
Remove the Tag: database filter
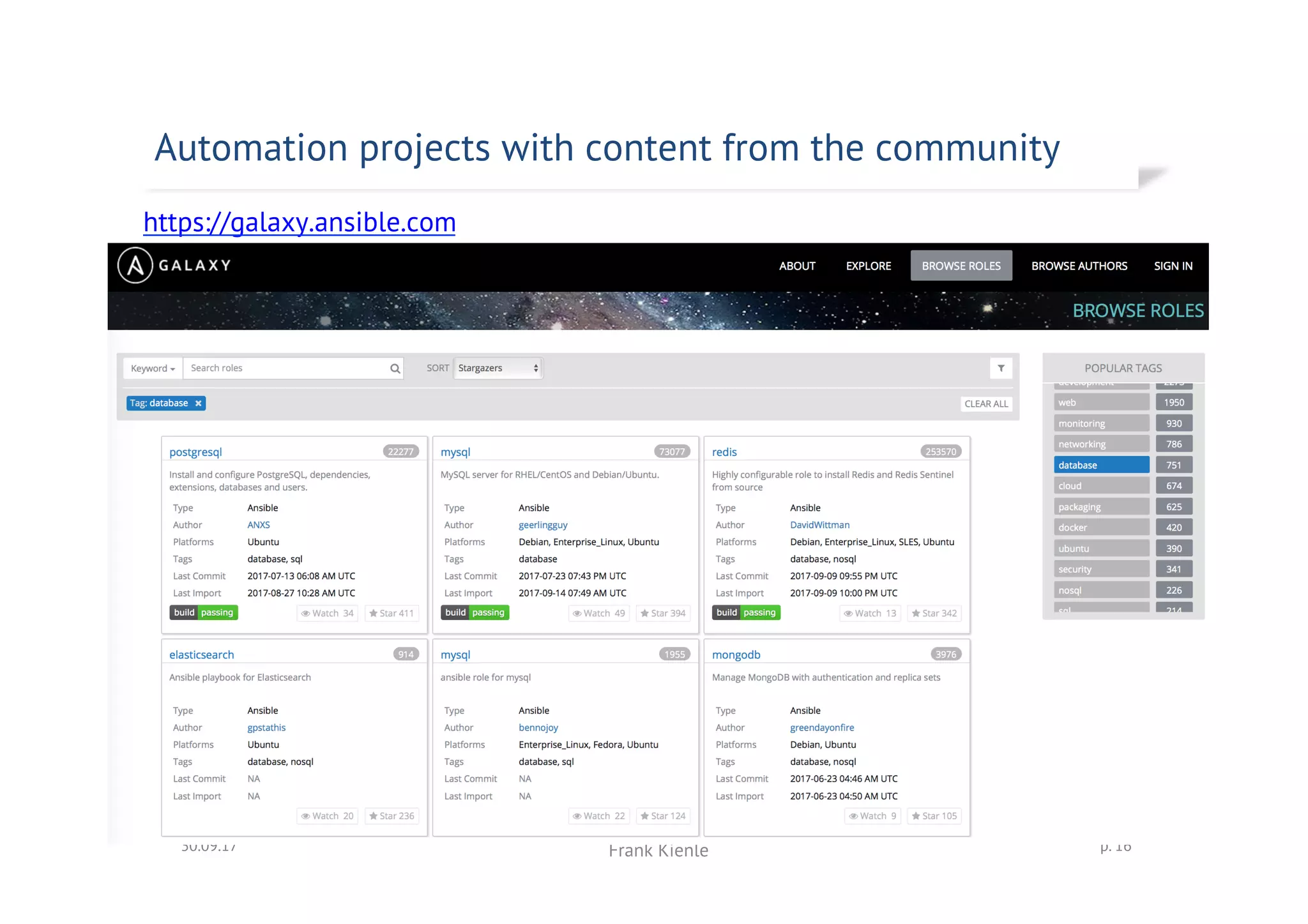[198, 403]
